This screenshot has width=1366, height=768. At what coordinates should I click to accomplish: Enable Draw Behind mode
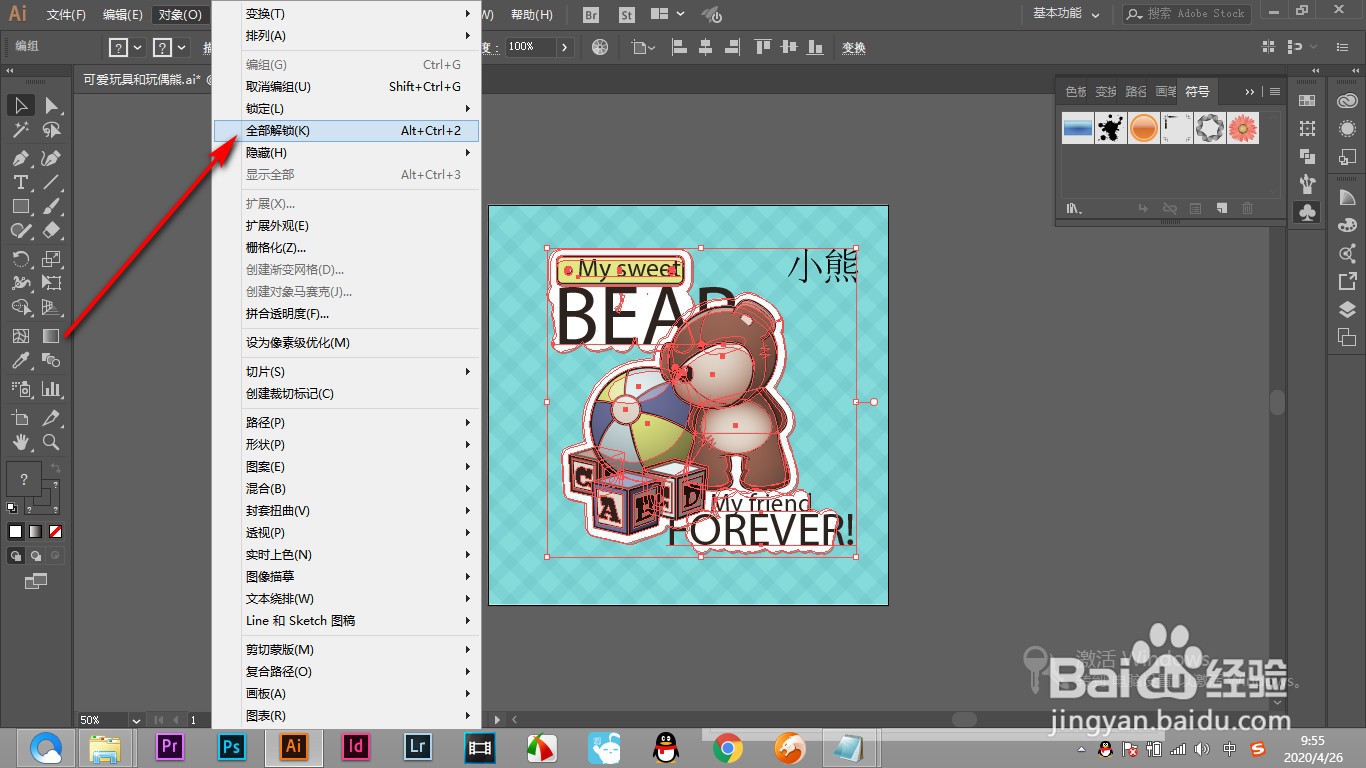tap(36, 555)
